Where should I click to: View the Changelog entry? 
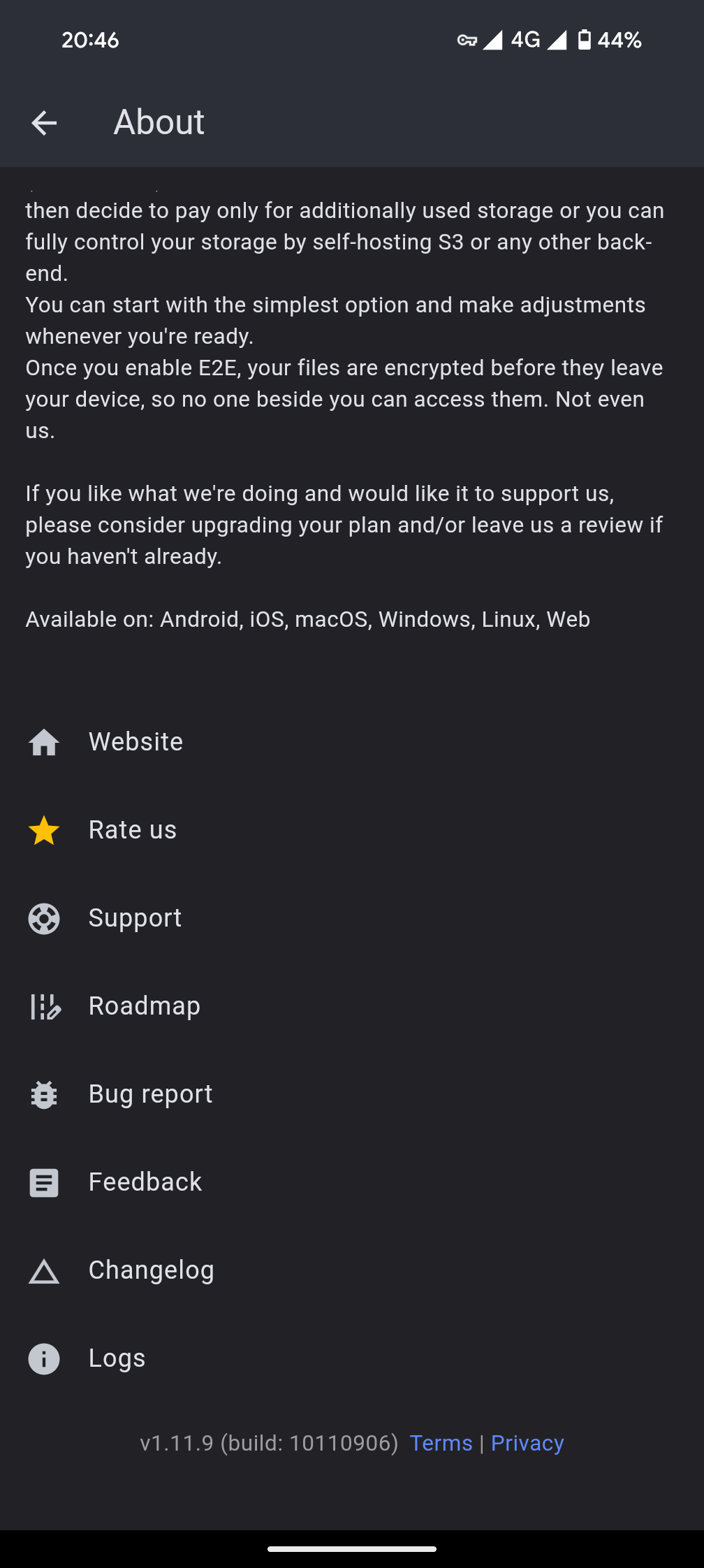point(352,1270)
